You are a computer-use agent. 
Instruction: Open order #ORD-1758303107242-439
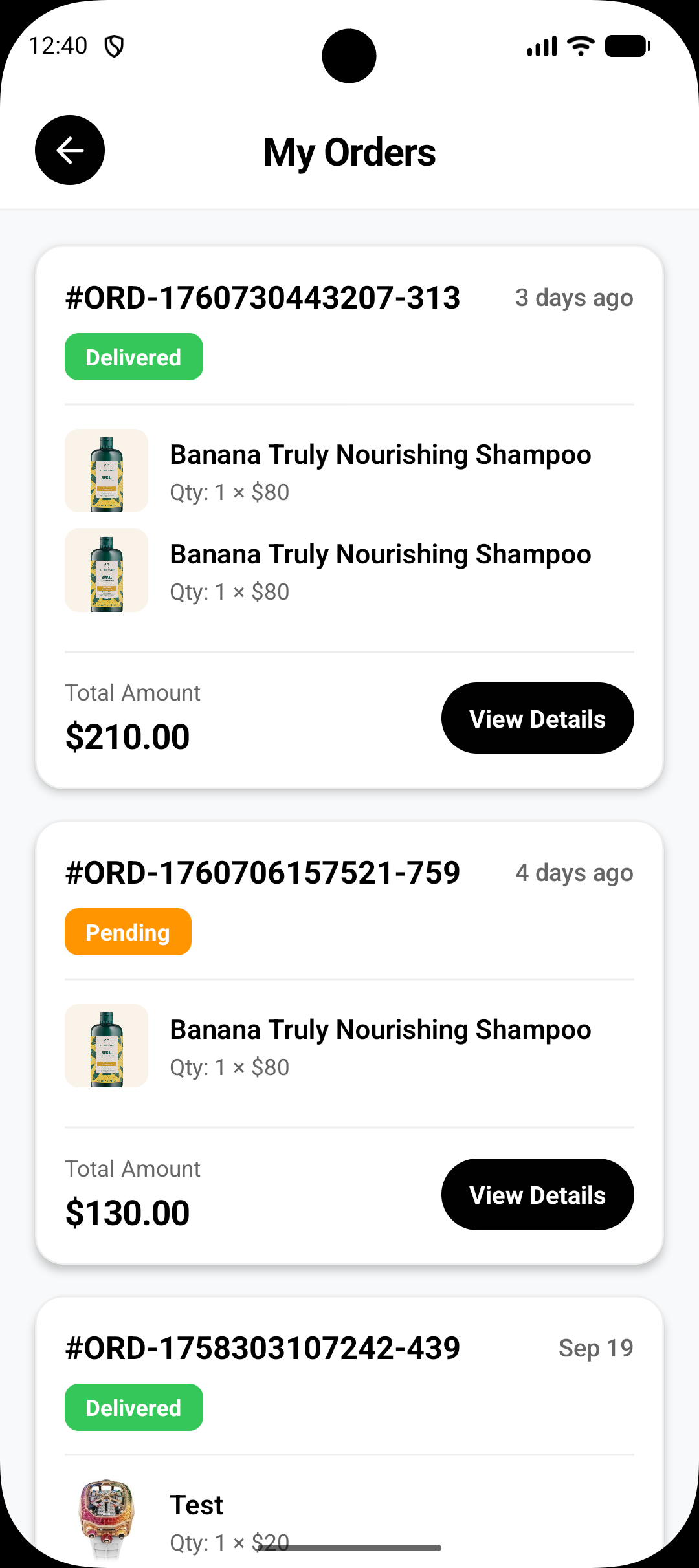coord(263,1349)
